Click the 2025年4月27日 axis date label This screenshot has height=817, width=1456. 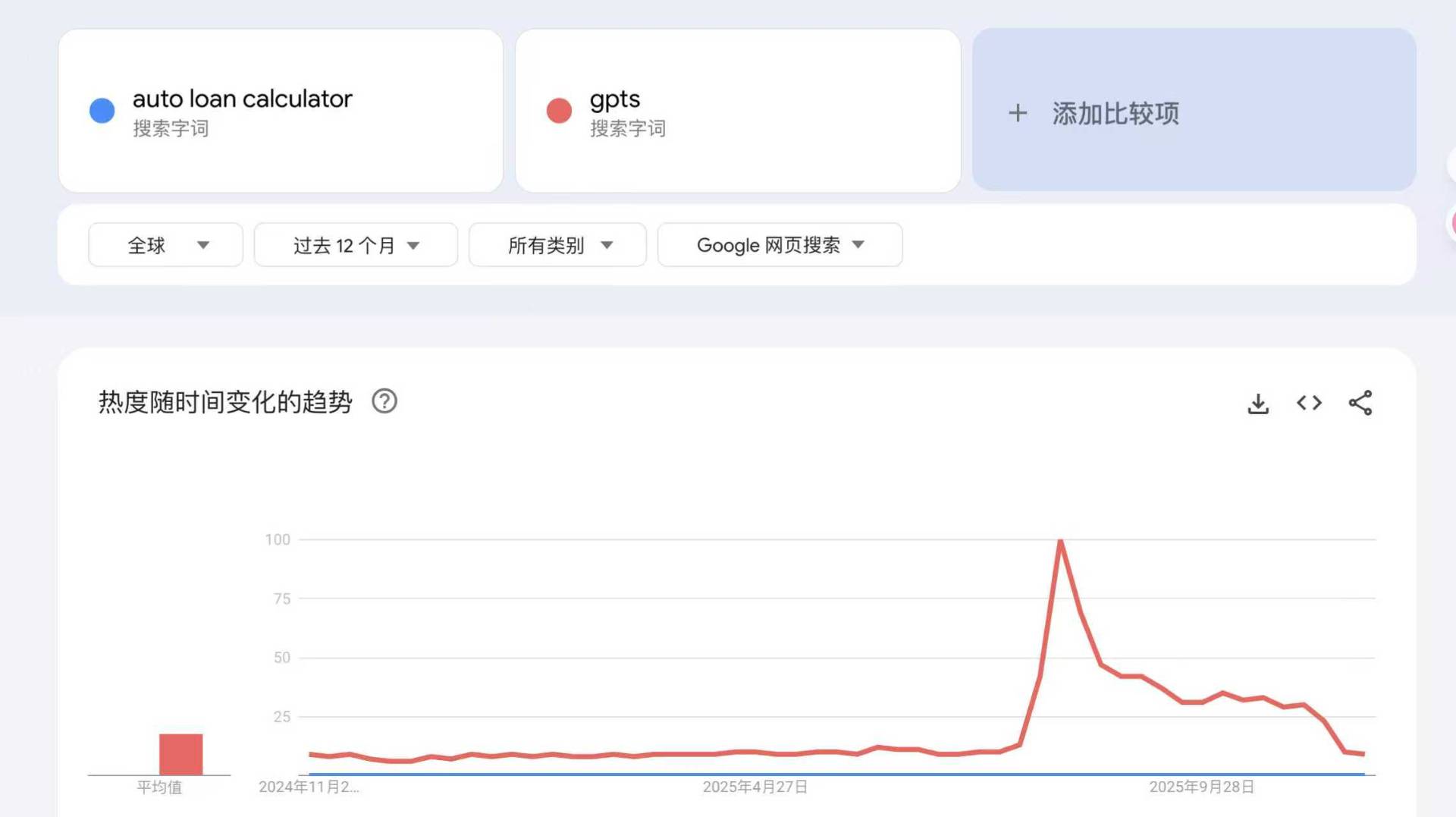(x=755, y=787)
